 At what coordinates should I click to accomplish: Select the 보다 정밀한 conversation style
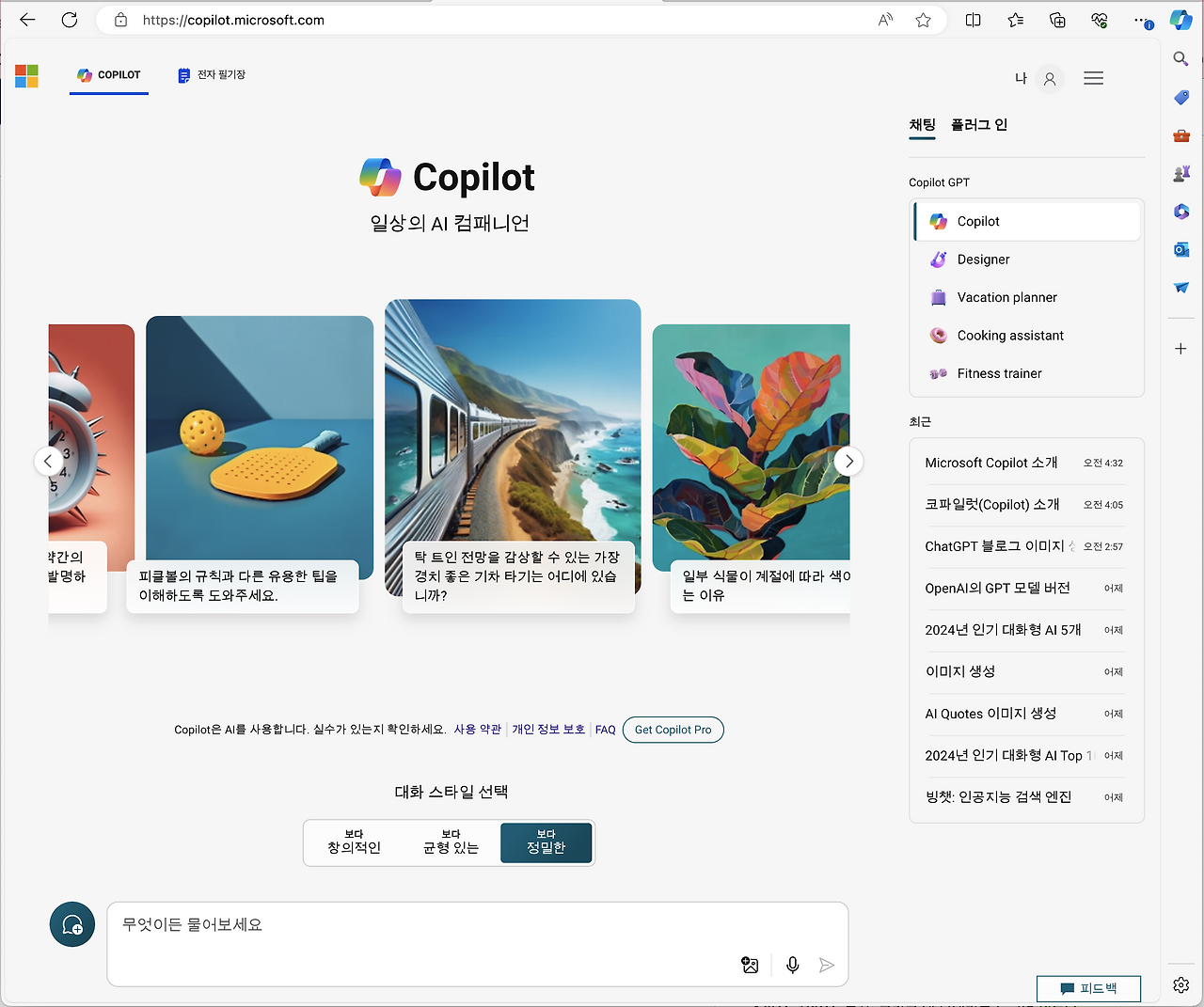(x=546, y=842)
